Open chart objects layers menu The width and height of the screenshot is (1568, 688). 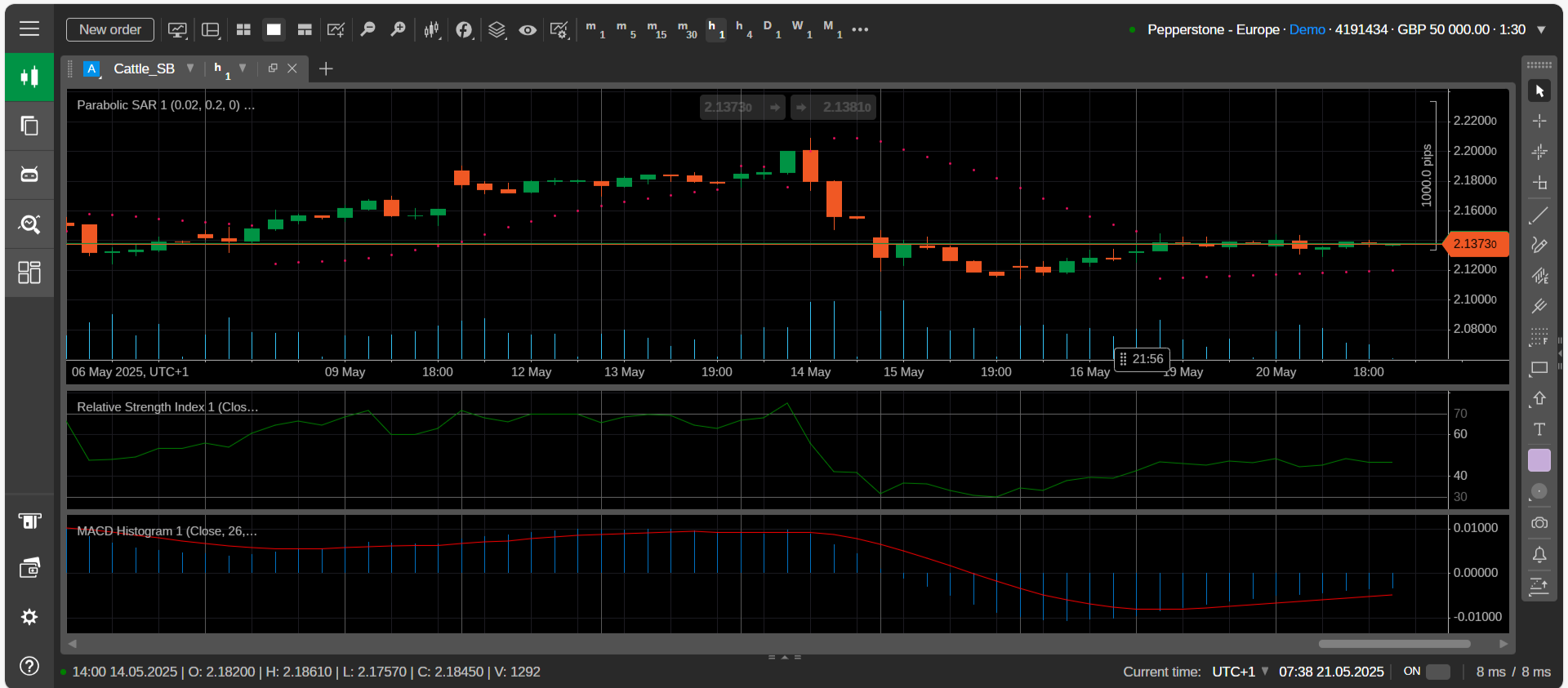pos(497,30)
